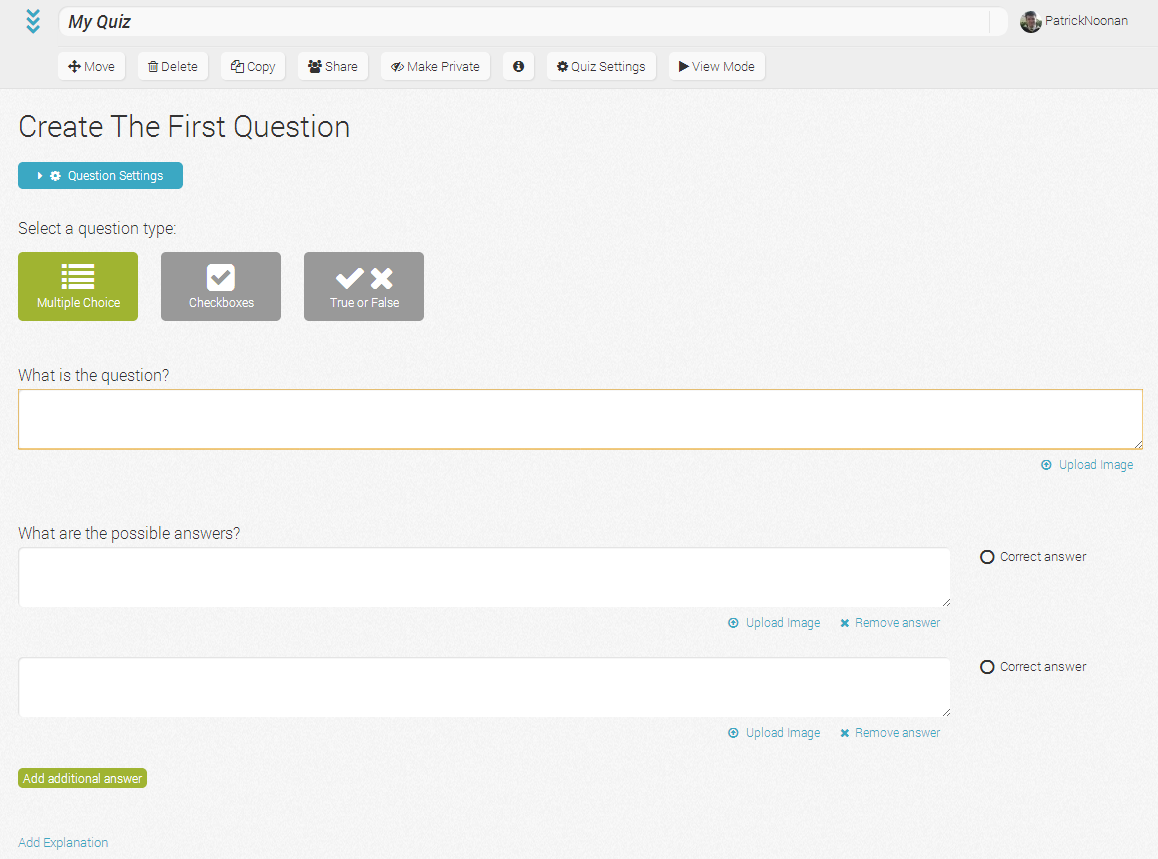1158x859 pixels.
Task: Click the double chevron logo icon
Action: (34, 21)
